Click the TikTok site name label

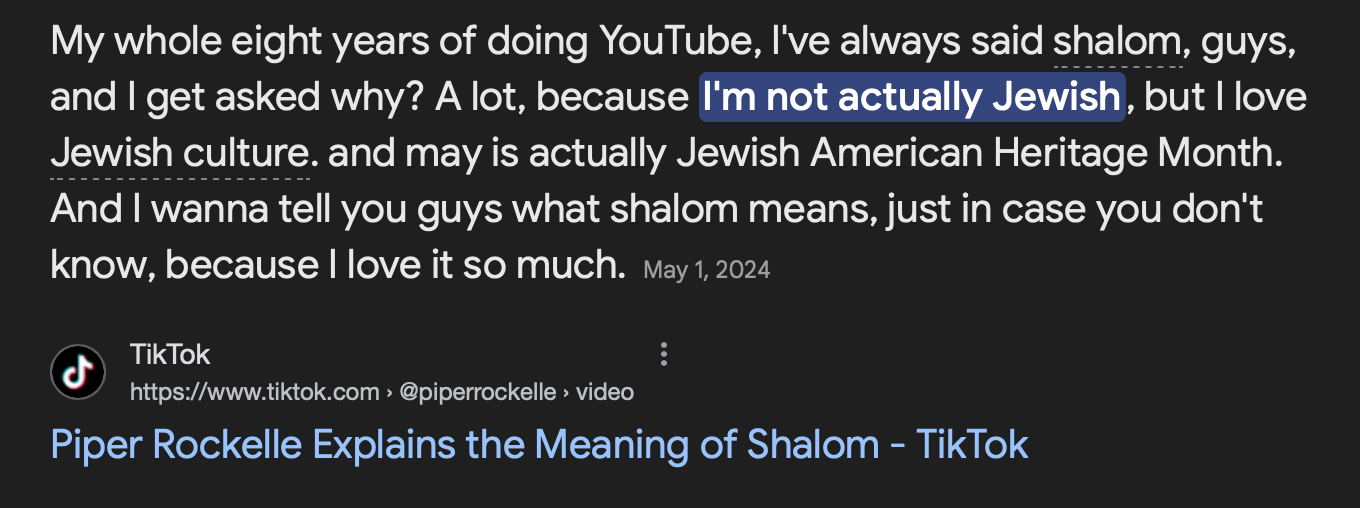click(x=170, y=354)
